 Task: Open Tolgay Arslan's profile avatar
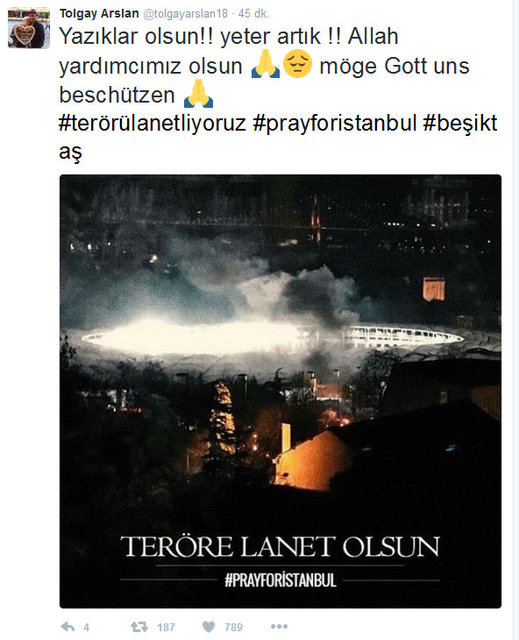(29, 28)
